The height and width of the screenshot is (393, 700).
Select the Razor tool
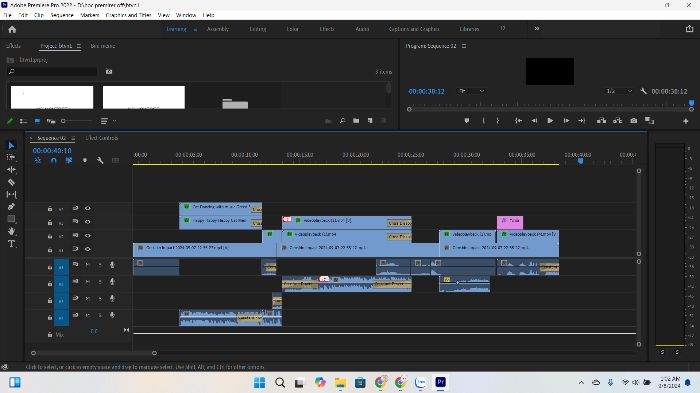pos(11,182)
